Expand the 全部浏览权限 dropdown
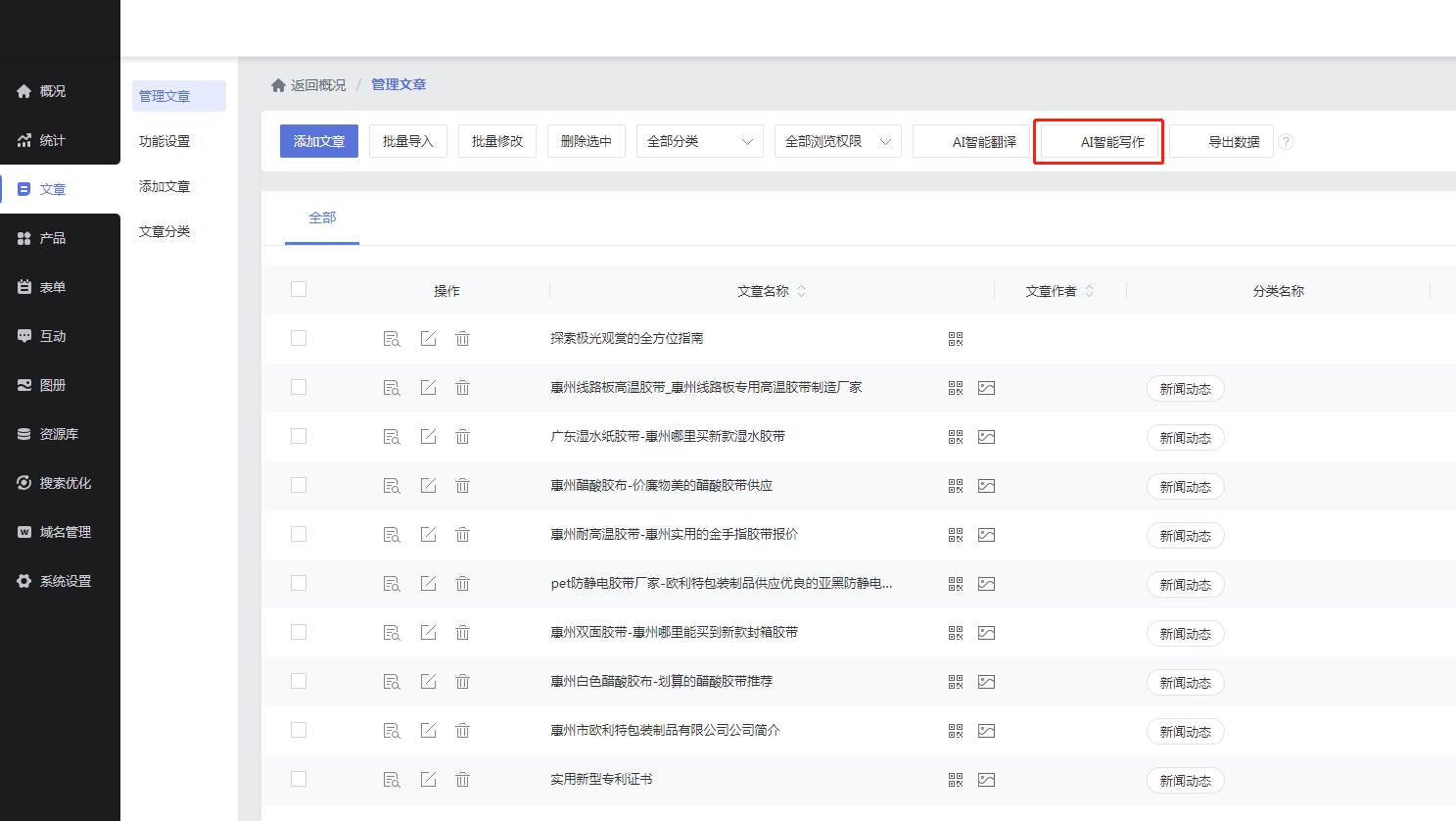Screen dimensions: 1456x821 837,141
